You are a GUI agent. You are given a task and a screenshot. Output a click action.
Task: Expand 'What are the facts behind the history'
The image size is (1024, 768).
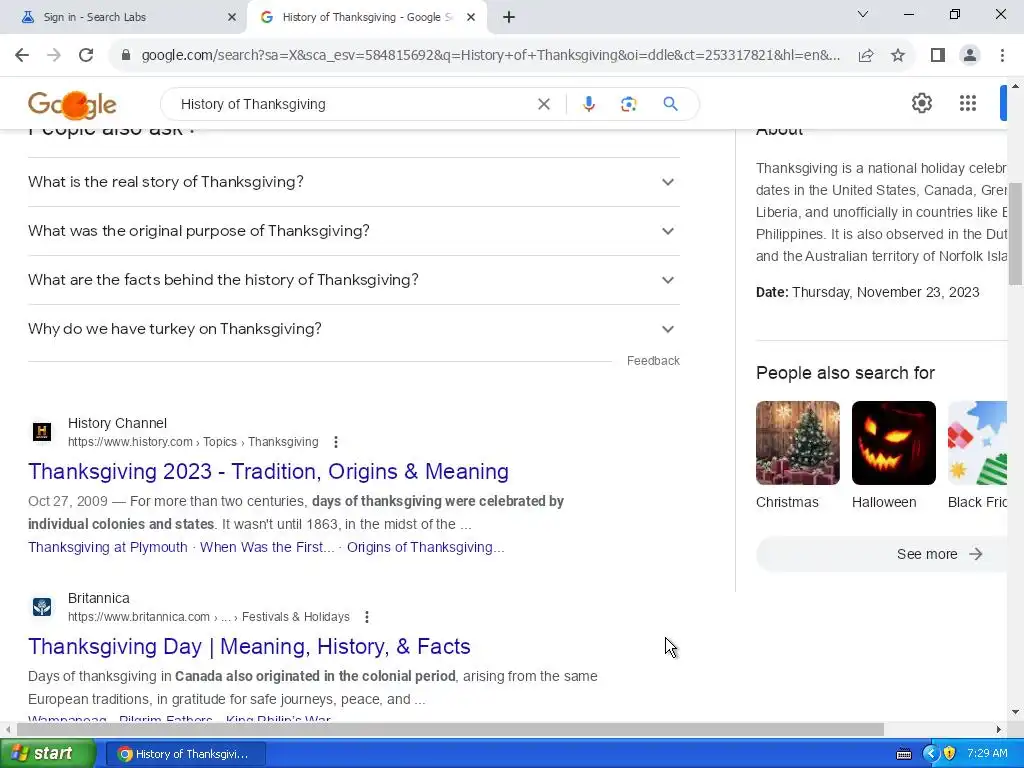[x=354, y=280]
